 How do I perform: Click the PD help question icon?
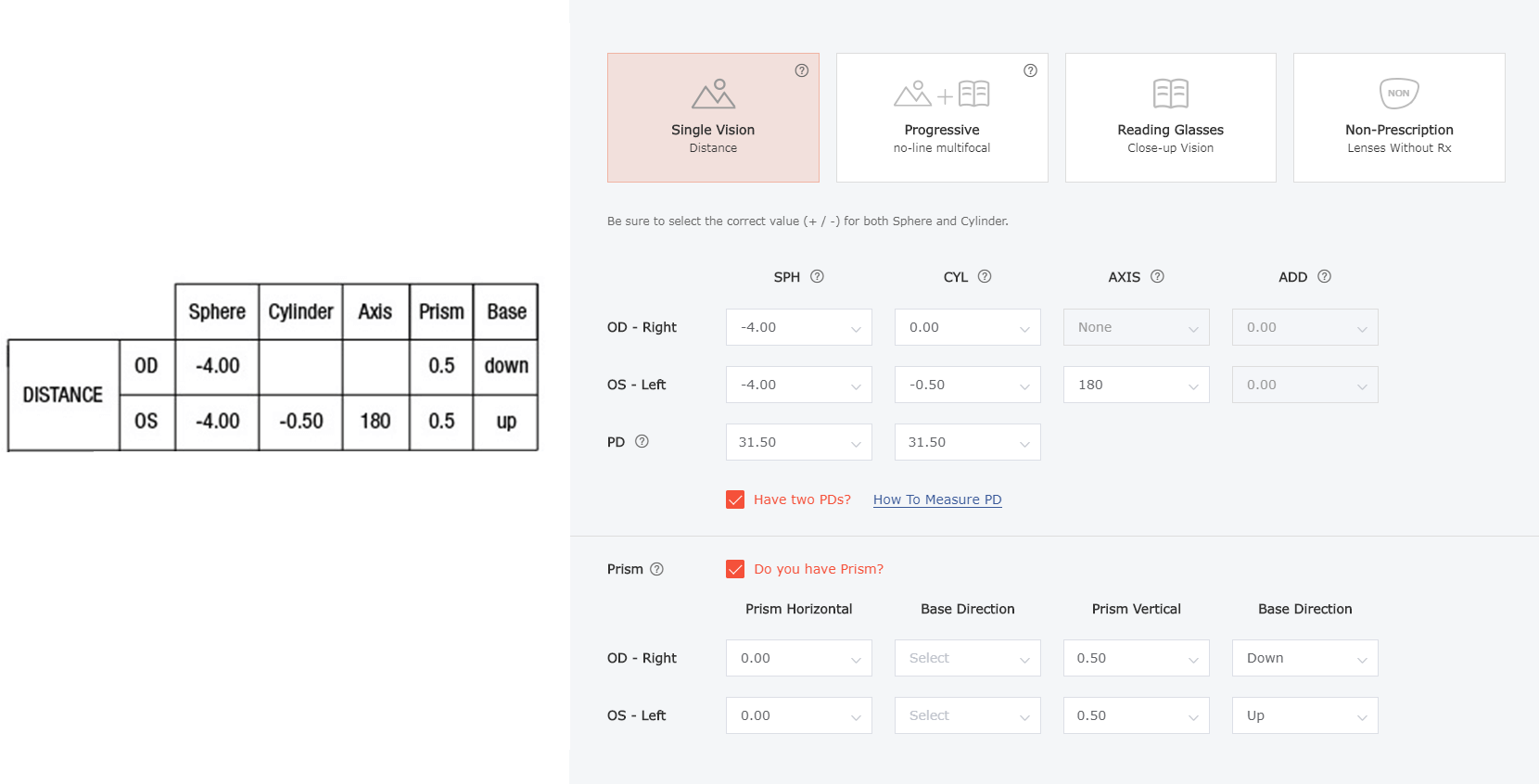pos(642,441)
